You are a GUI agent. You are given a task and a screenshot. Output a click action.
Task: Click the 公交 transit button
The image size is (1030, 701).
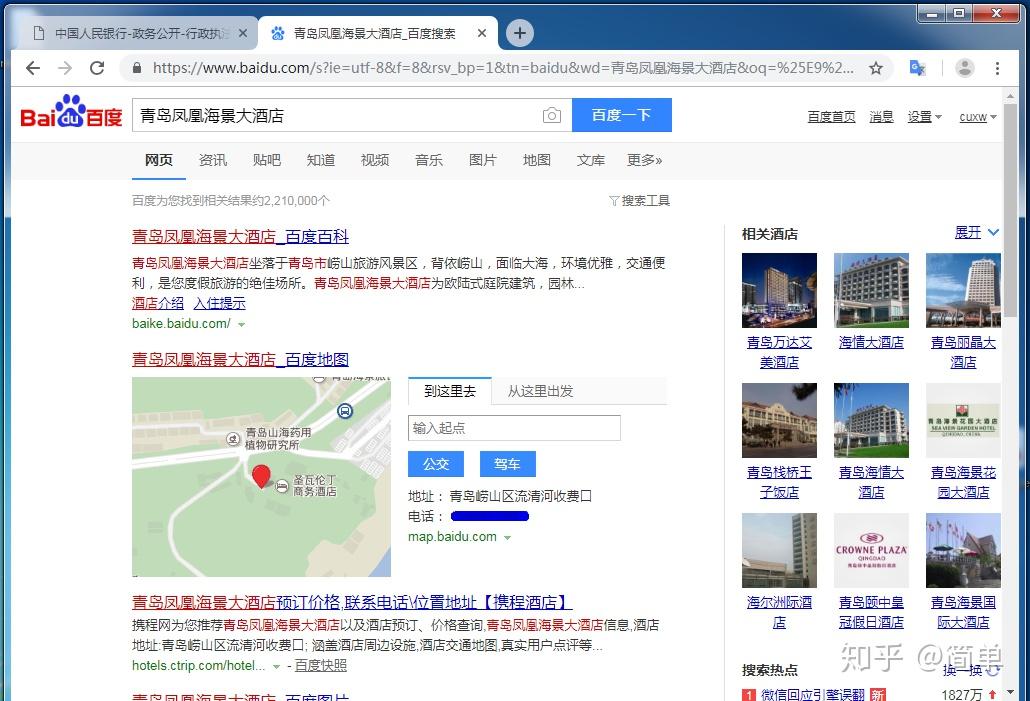(436, 464)
